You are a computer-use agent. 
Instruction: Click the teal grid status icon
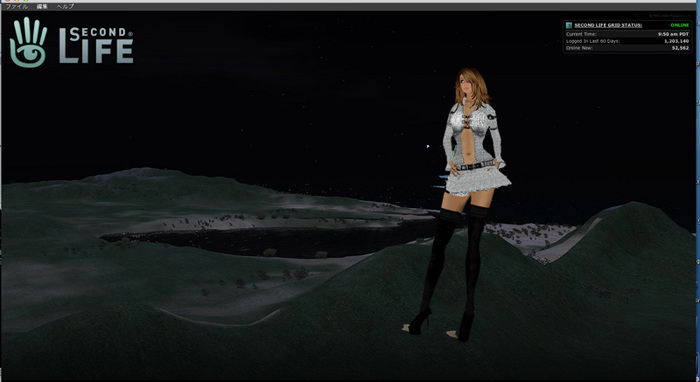569,25
